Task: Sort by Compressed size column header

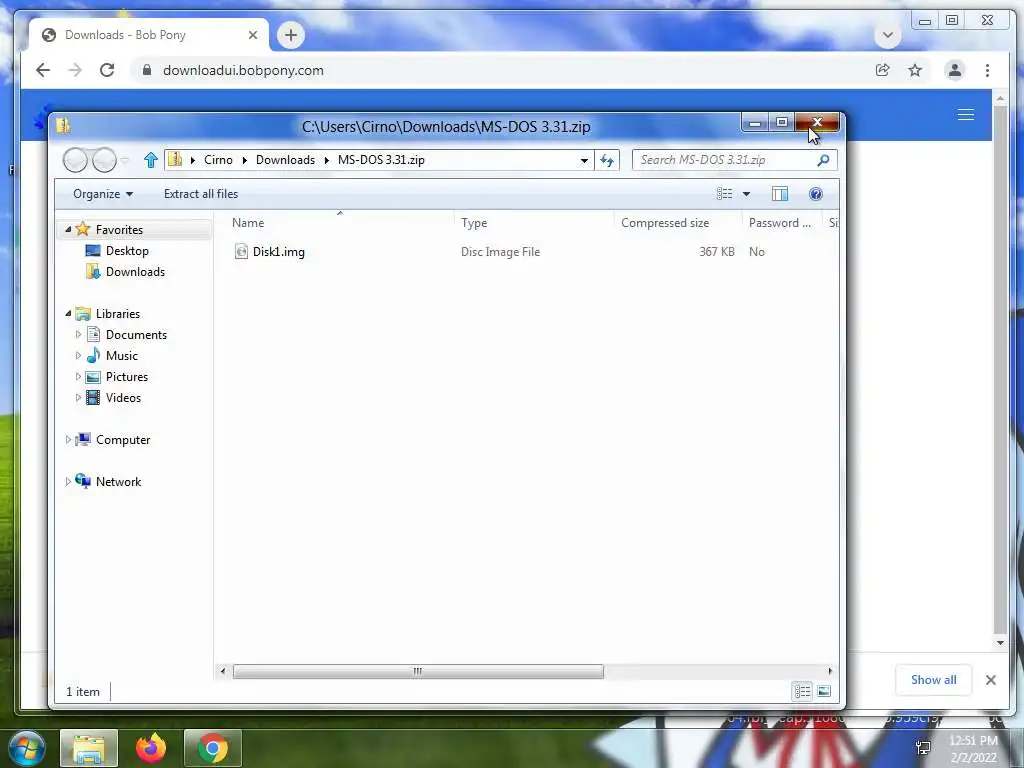Action: 678,223
